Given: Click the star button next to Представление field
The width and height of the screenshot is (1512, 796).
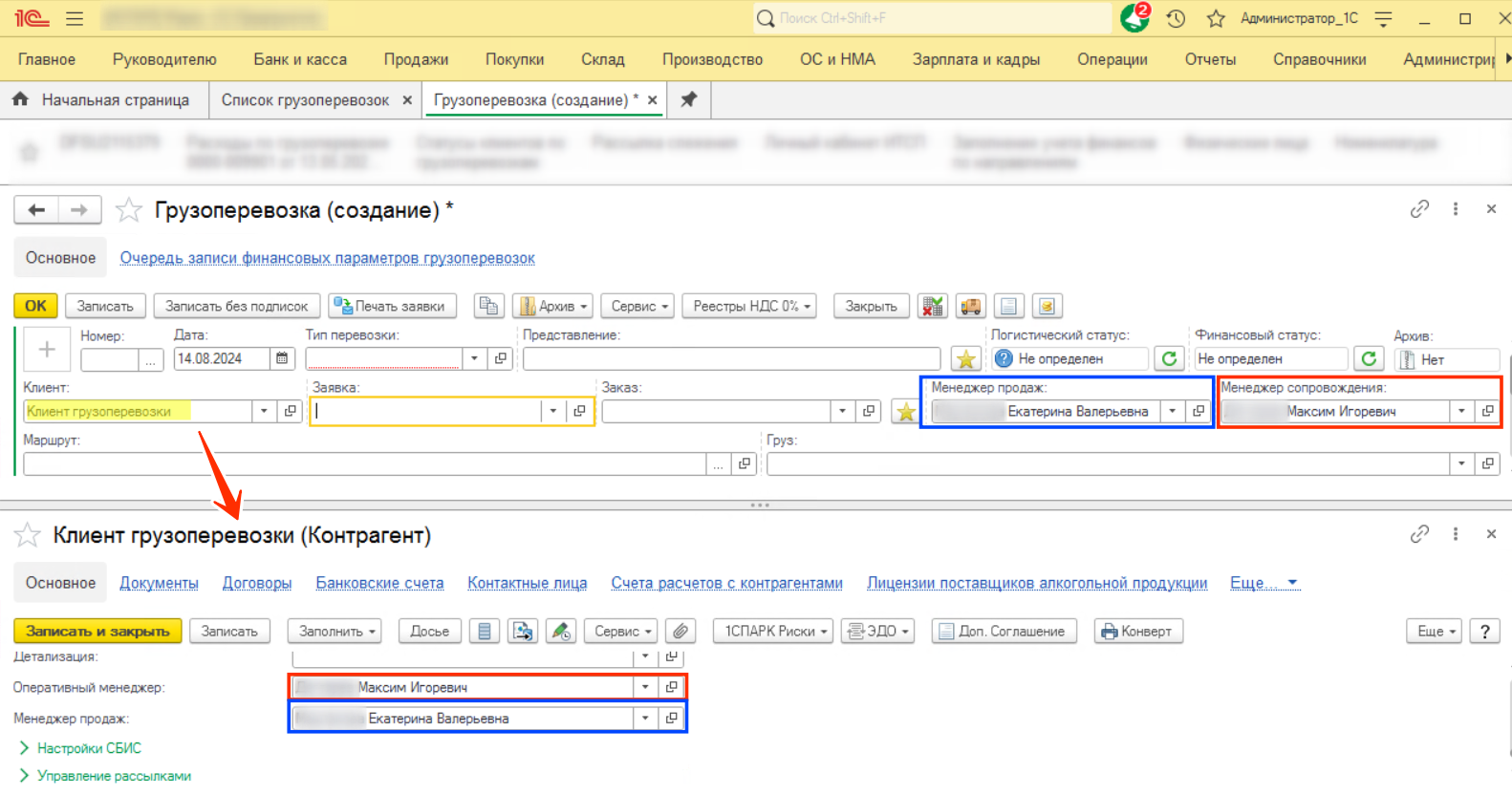Looking at the screenshot, I should [x=965, y=359].
